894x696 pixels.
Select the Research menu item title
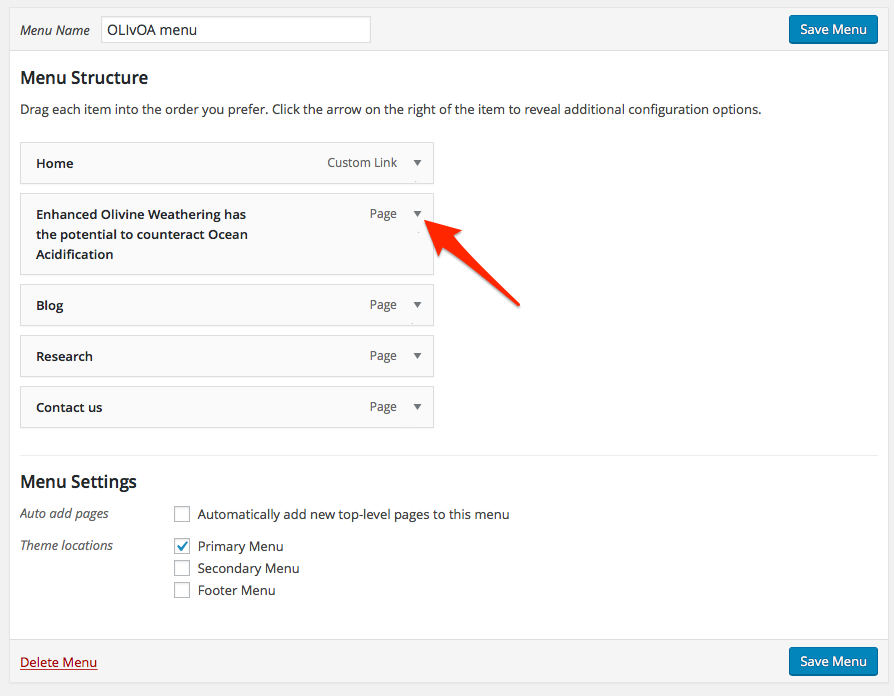click(x=64, y=357)
